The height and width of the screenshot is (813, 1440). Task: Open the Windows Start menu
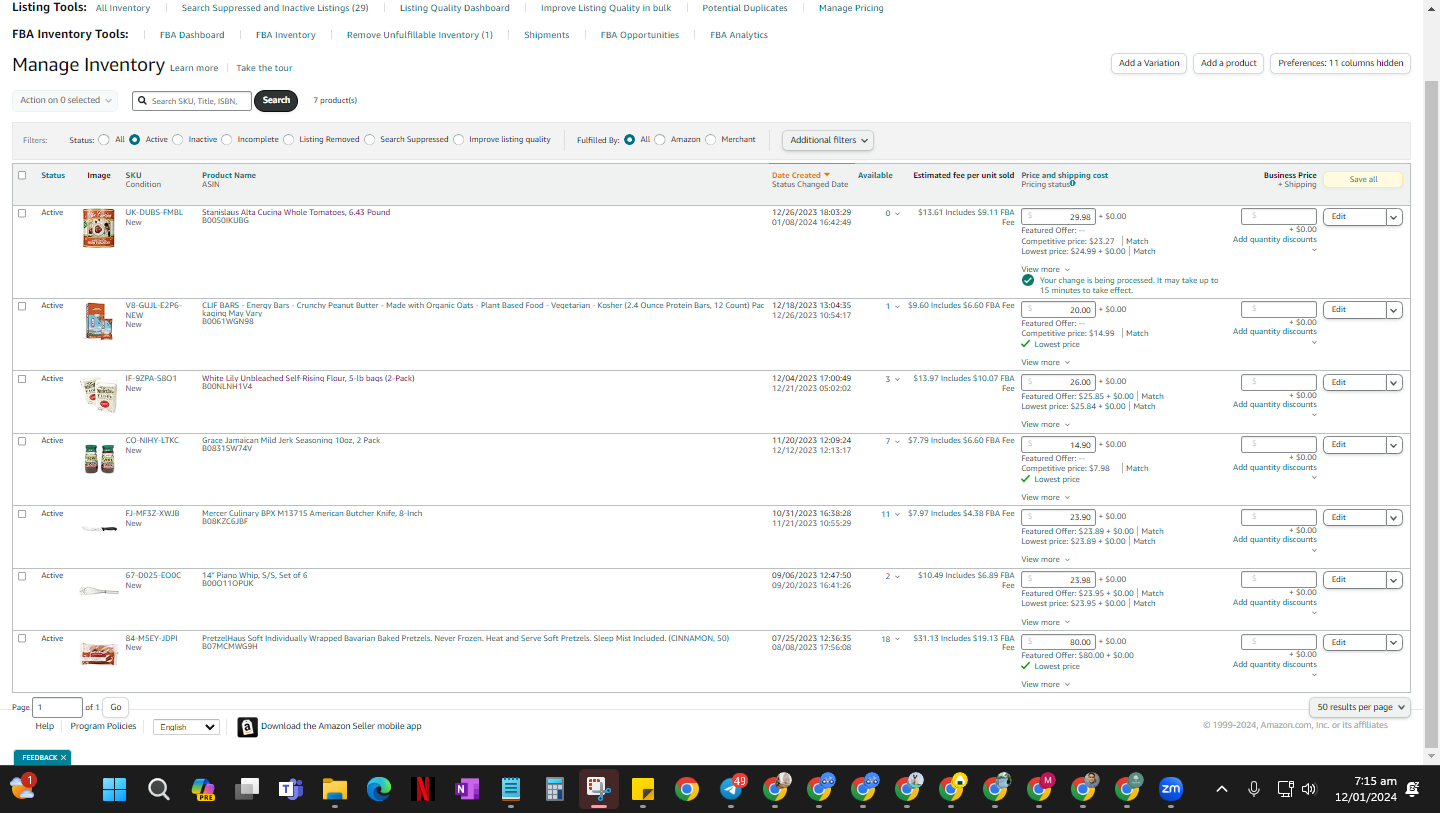115,789
